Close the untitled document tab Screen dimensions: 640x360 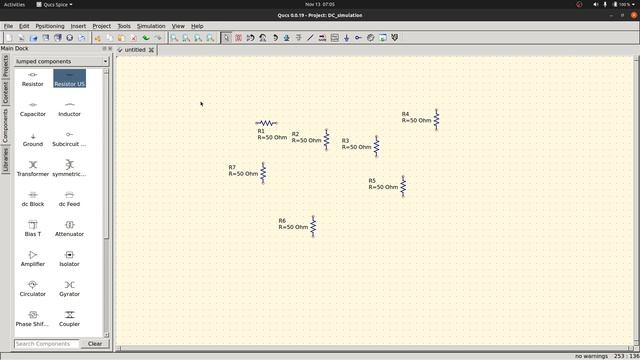tap(151, 50)
